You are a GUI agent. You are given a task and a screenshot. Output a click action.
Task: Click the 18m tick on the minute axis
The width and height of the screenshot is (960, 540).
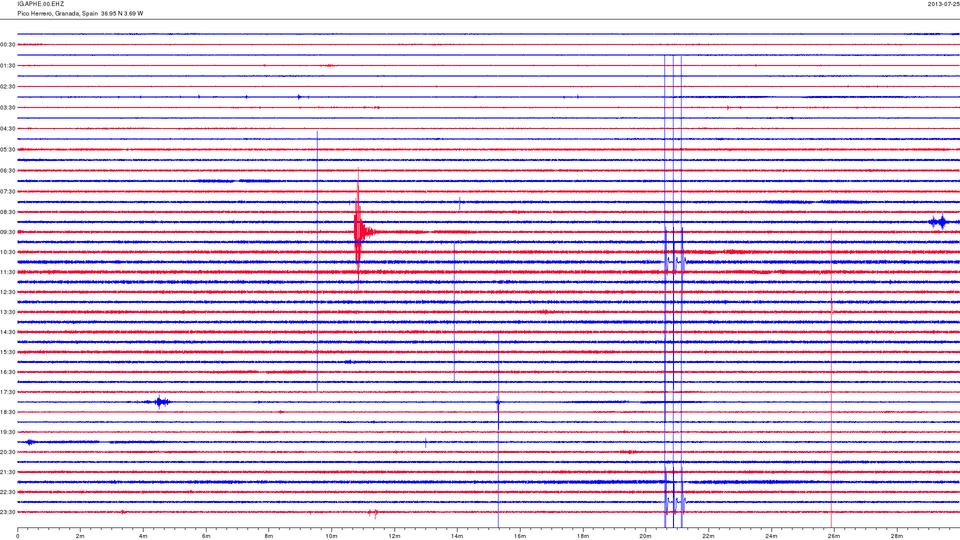582,536
